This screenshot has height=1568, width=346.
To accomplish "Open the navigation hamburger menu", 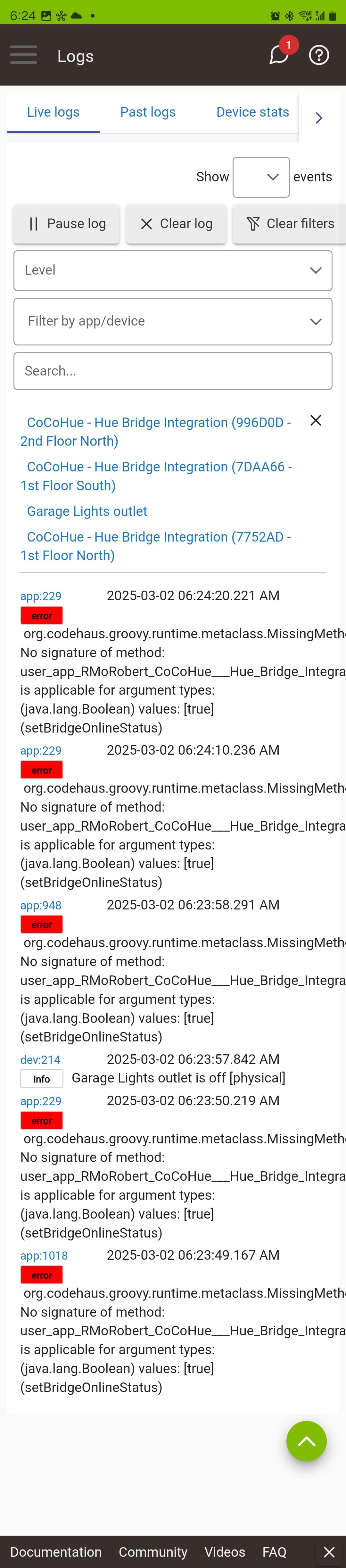I will (23, 55).
